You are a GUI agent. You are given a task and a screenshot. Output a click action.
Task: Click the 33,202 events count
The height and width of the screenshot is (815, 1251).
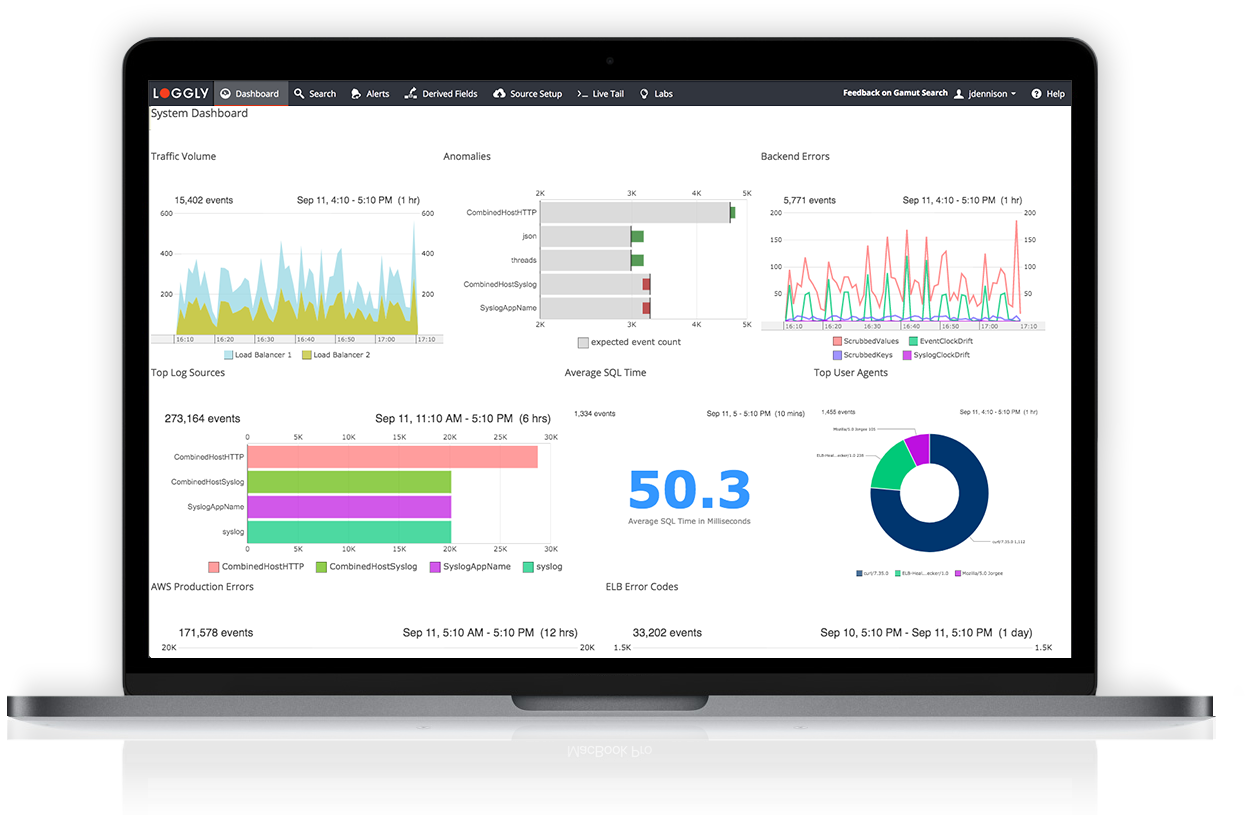click(667, 632)
